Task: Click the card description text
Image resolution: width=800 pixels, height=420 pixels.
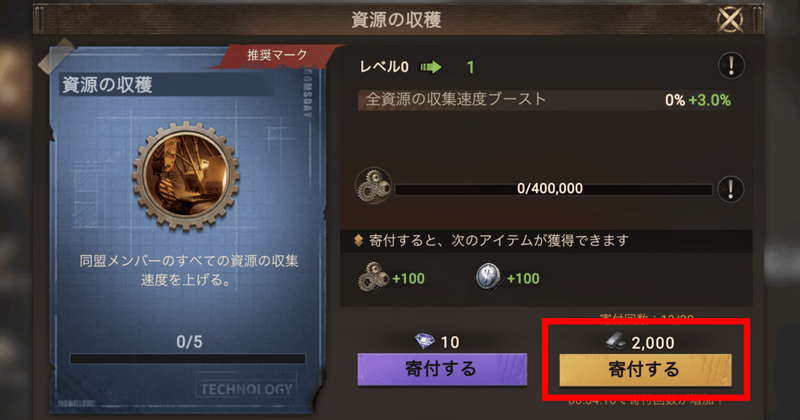Action: pos(188,270)
